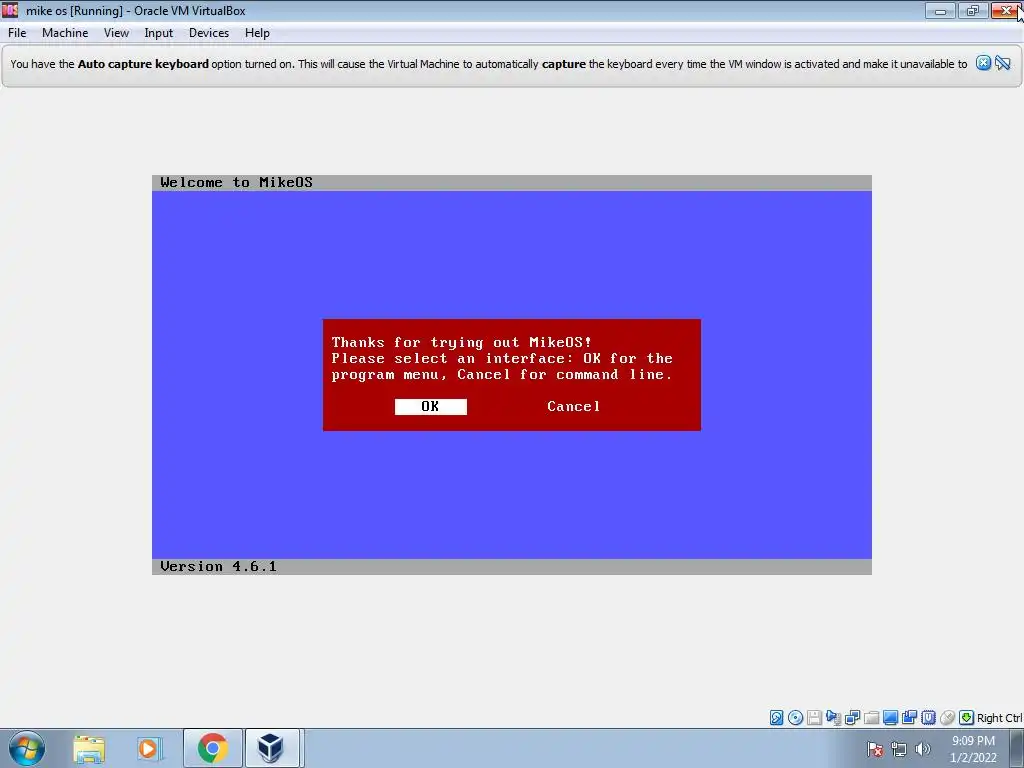Click the keyboard capture green arrow icon
Screen dimensions: 1024x768
click(x=967, y=718)
